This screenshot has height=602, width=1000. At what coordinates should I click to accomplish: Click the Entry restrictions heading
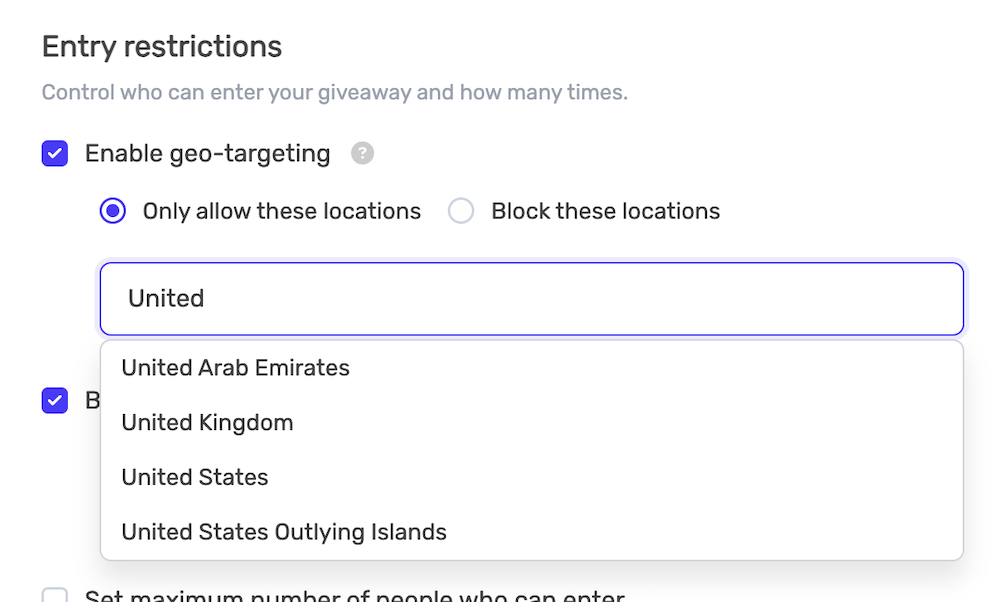[162, 47]
